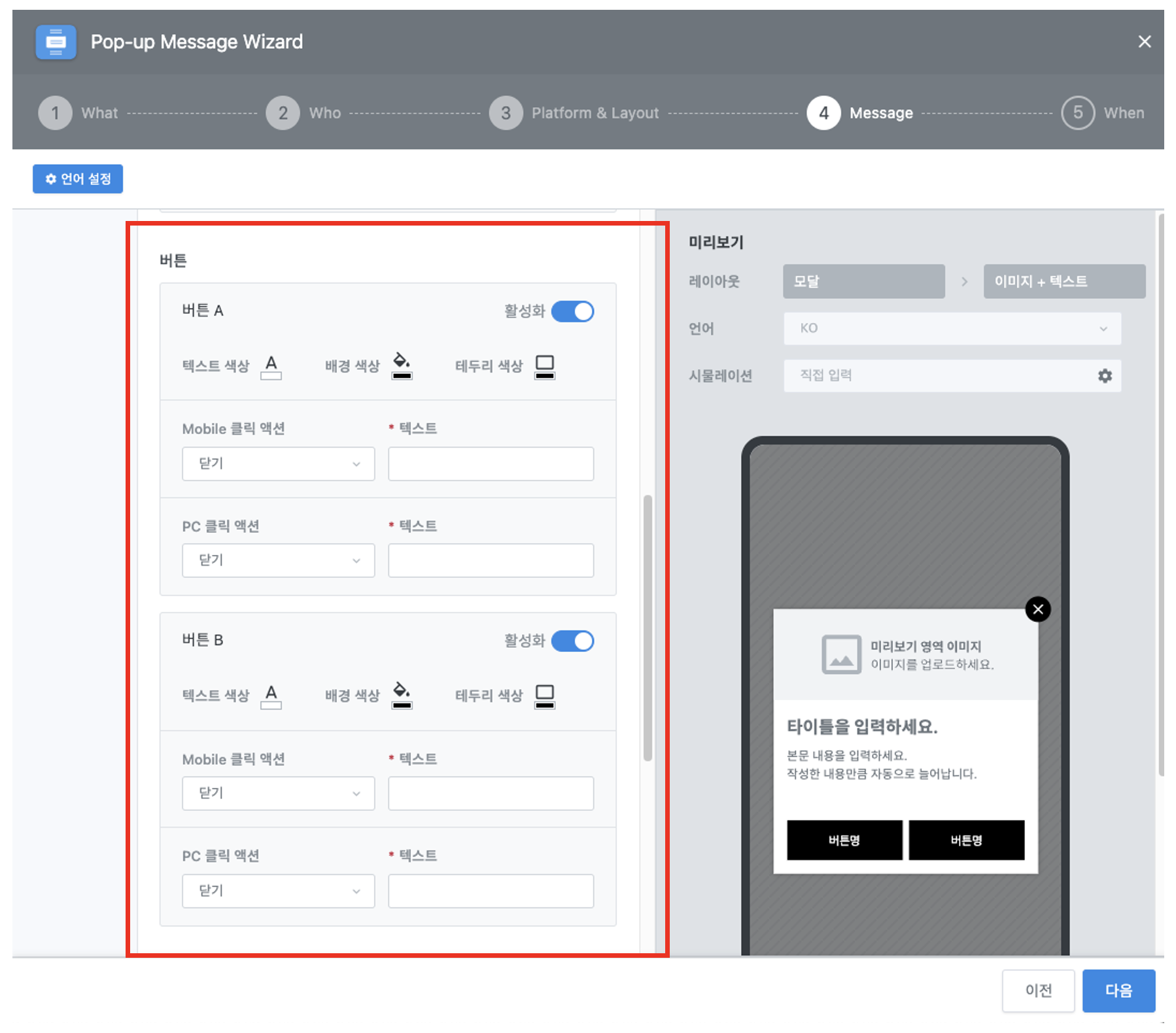
Task: Click the layout breadcrumb chevron arrow
Action: click(x=964, y=282)
